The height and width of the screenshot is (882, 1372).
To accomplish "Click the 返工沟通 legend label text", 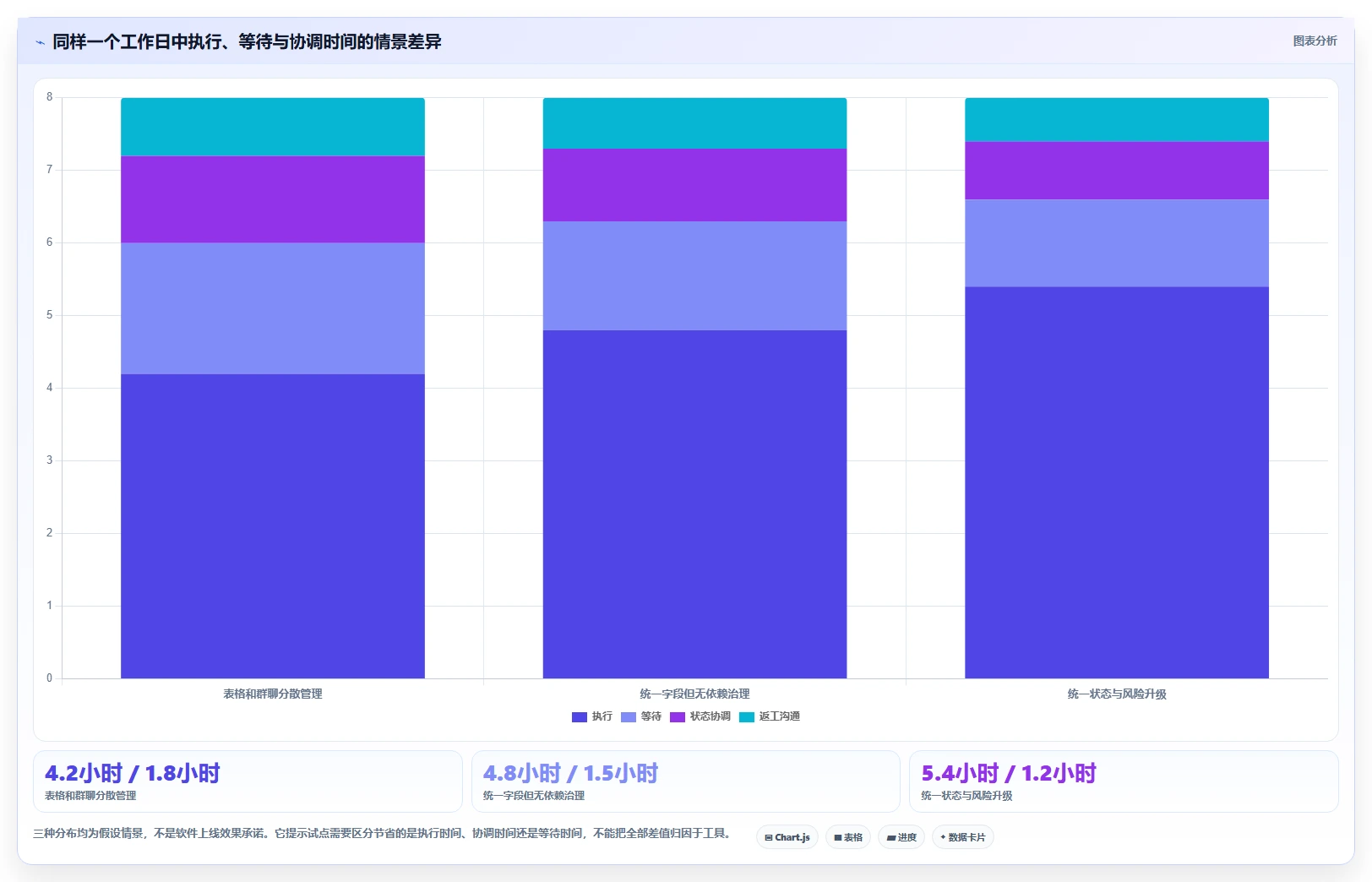I will pyautogui.click(x=780, y=716).
